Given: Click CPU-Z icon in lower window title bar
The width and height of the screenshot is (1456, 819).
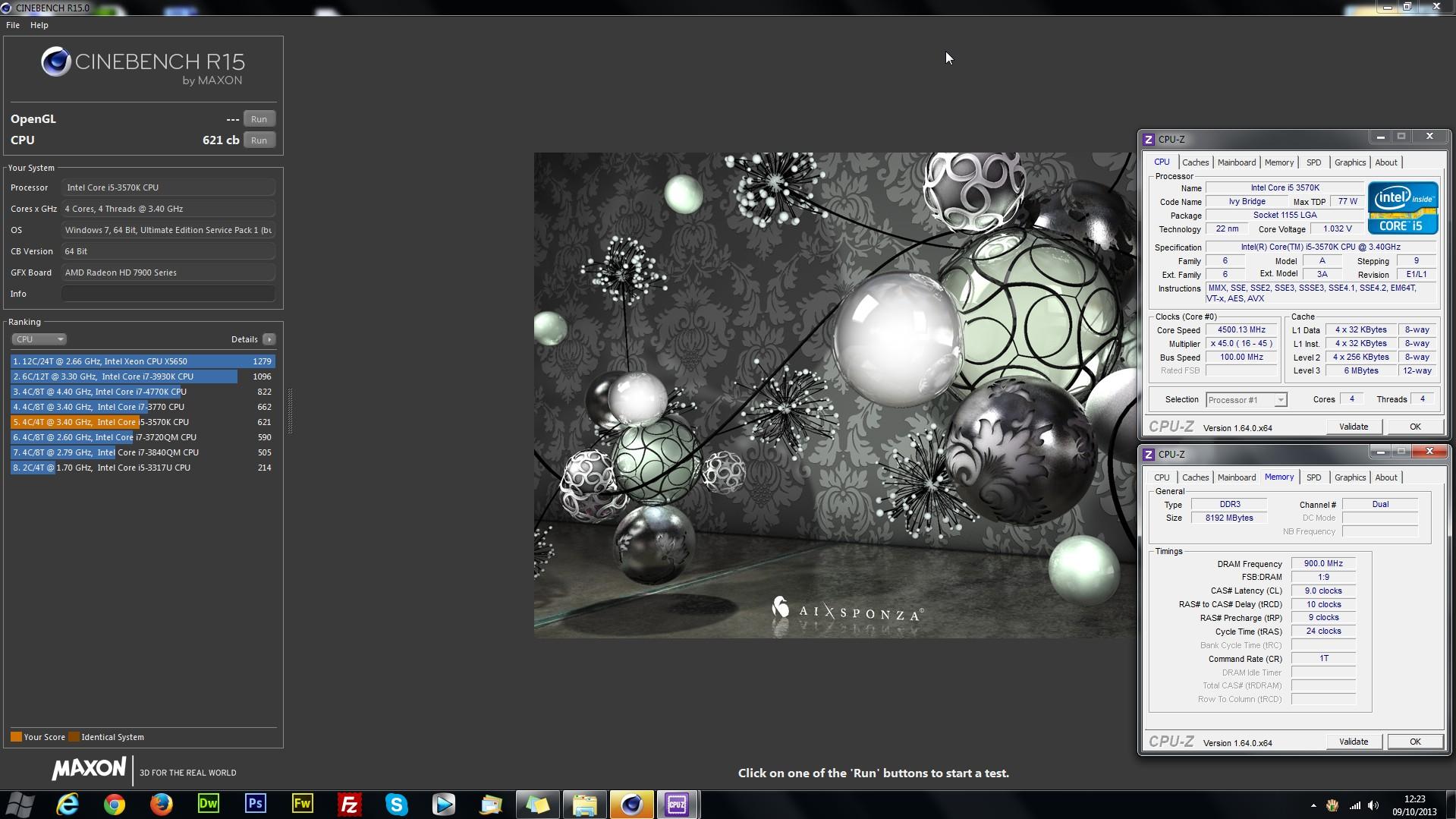Looking at the screenshot, I should coord(1149,454).
